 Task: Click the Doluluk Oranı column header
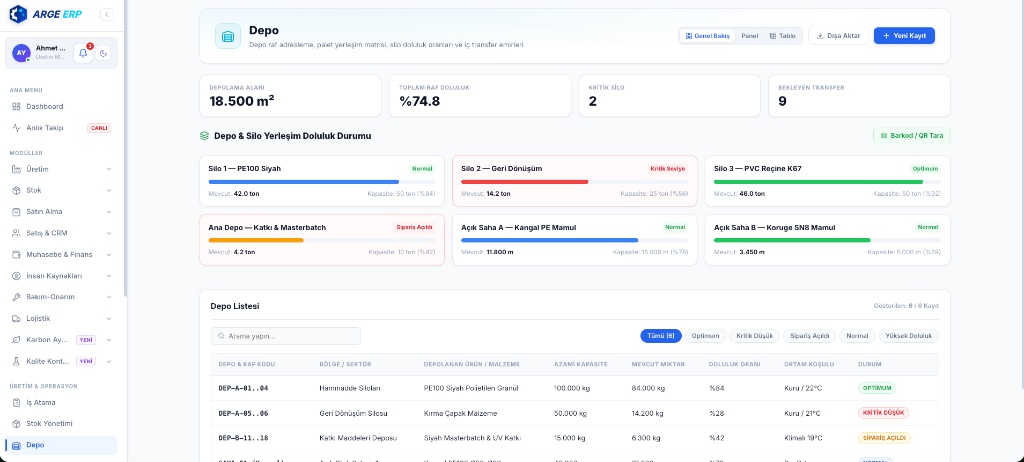click(734, 364)
